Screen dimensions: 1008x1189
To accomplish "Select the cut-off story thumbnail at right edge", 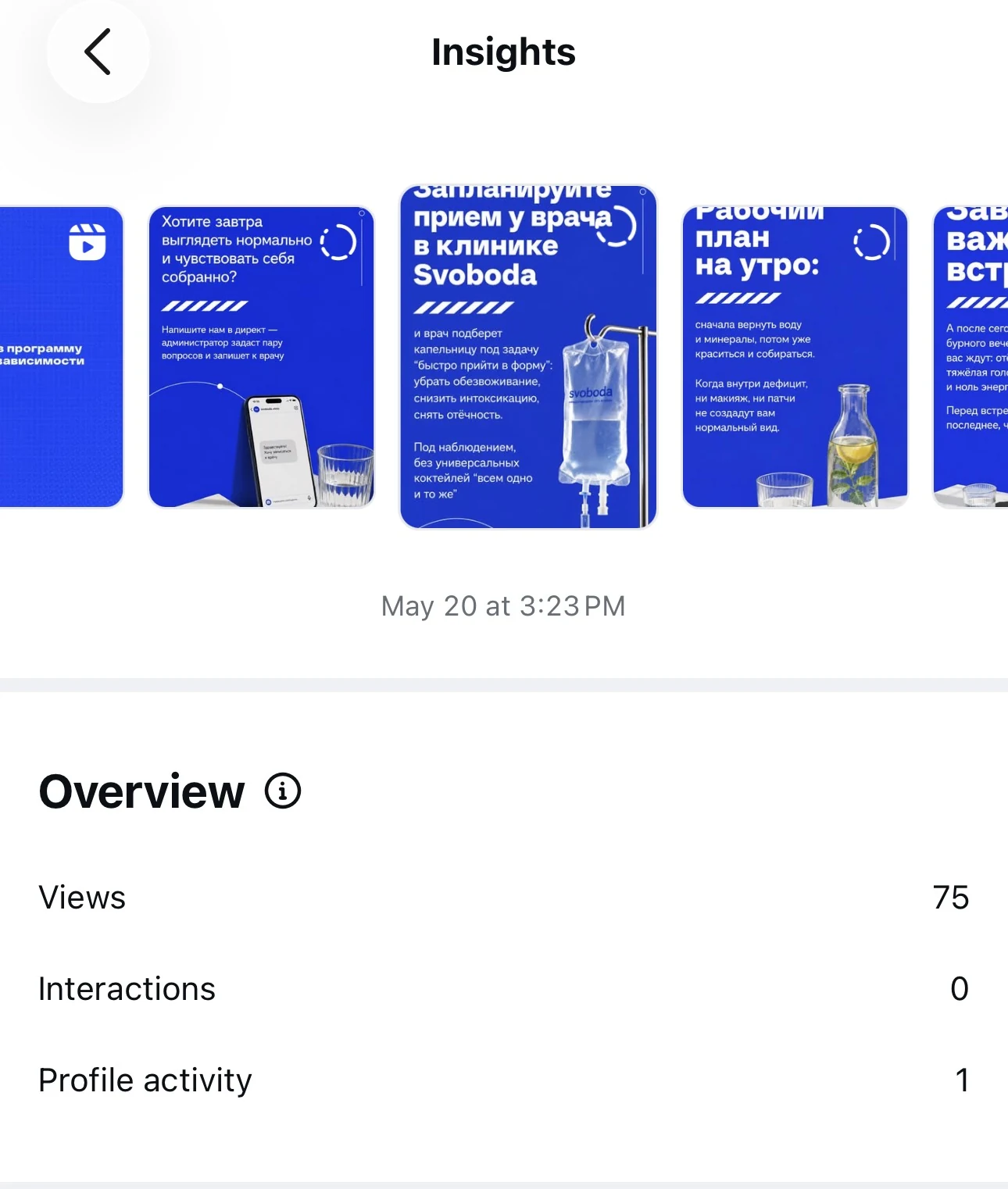I will coord(970,357).
